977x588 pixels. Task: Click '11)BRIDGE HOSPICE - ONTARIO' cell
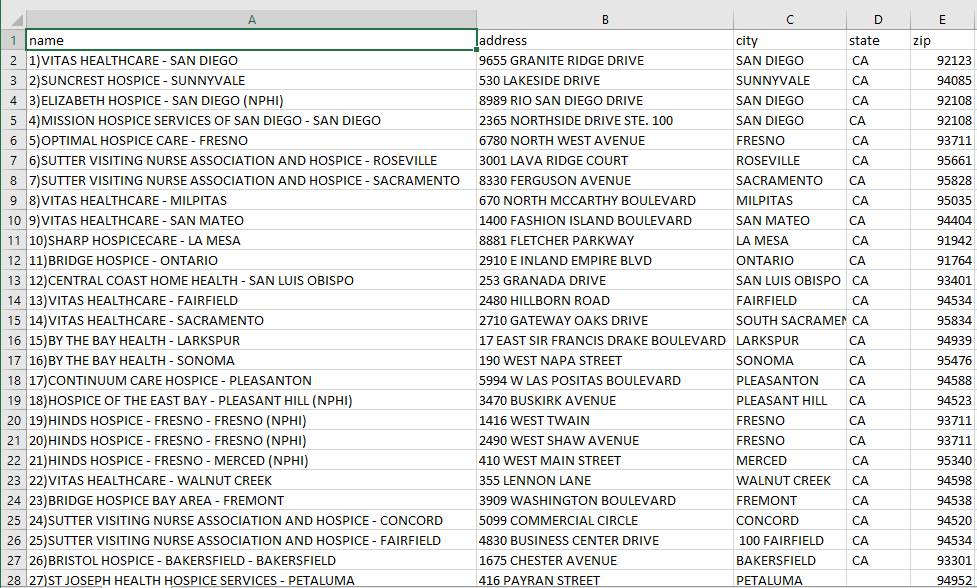pos(252,260)
